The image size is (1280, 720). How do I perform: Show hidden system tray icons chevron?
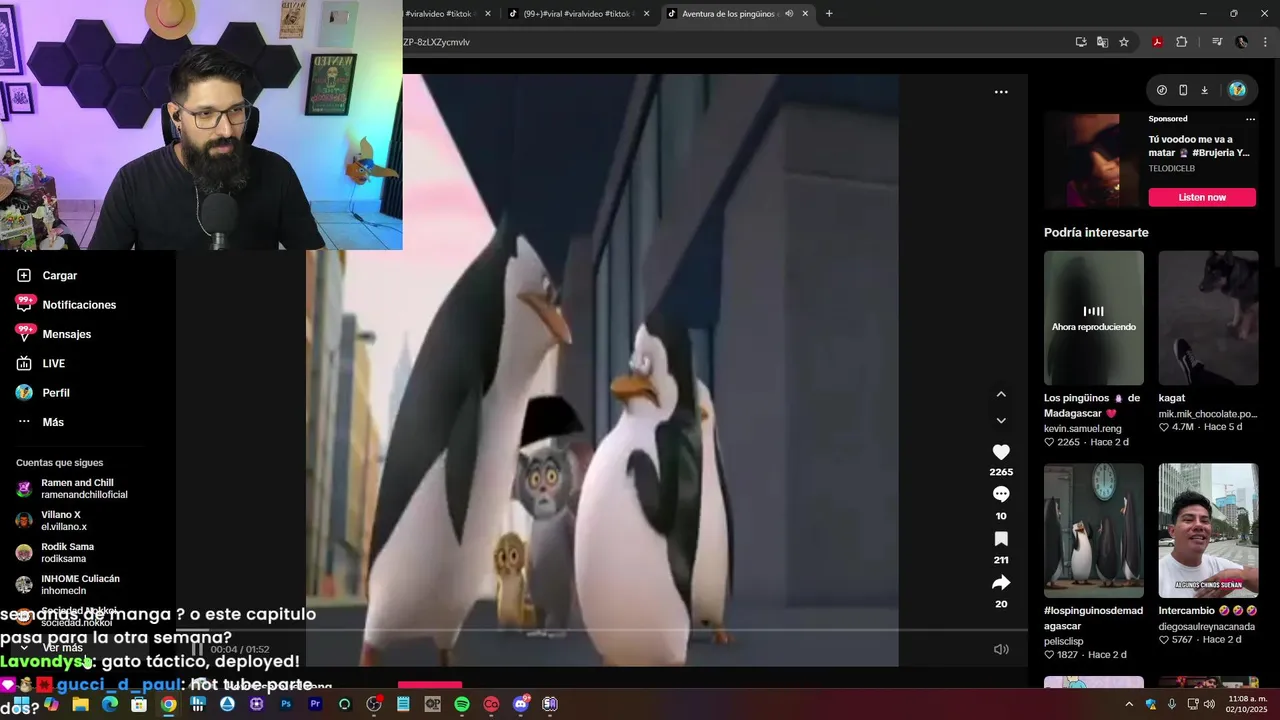1130,704
